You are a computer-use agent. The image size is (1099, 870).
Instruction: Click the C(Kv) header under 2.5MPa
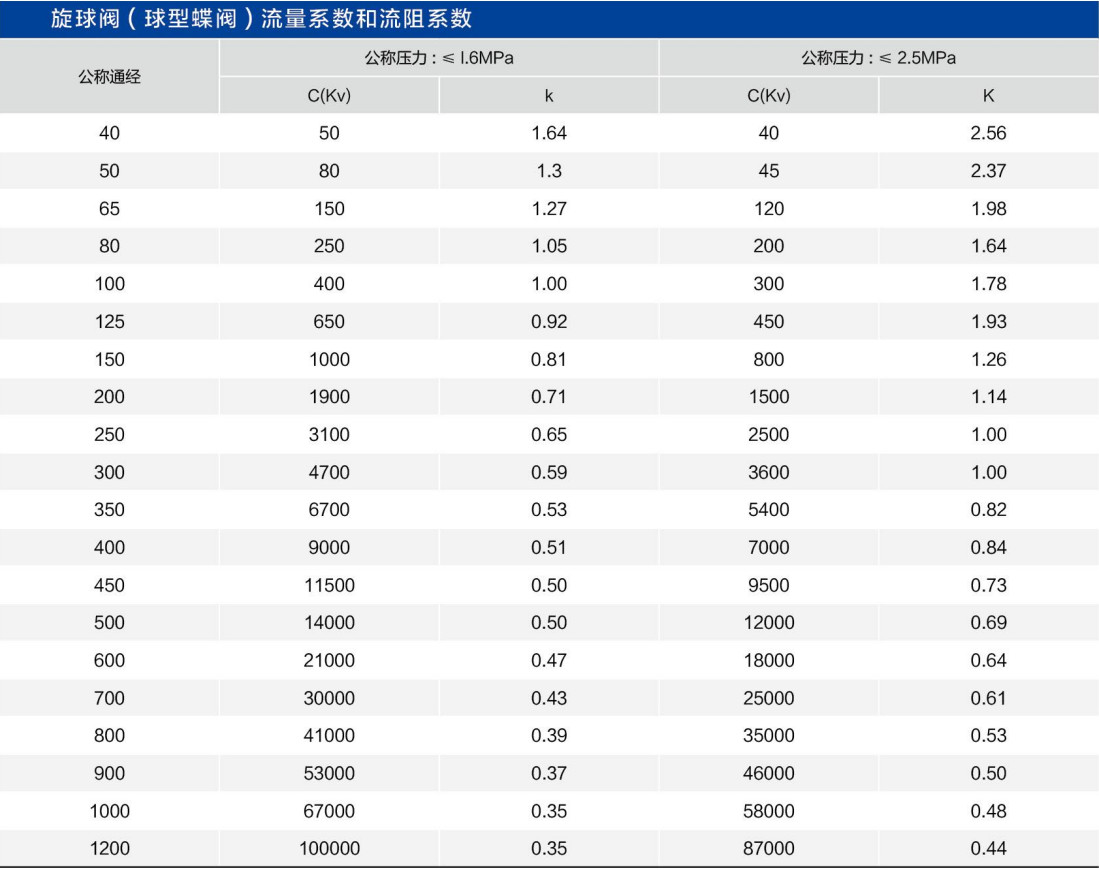tap(768, 96)
